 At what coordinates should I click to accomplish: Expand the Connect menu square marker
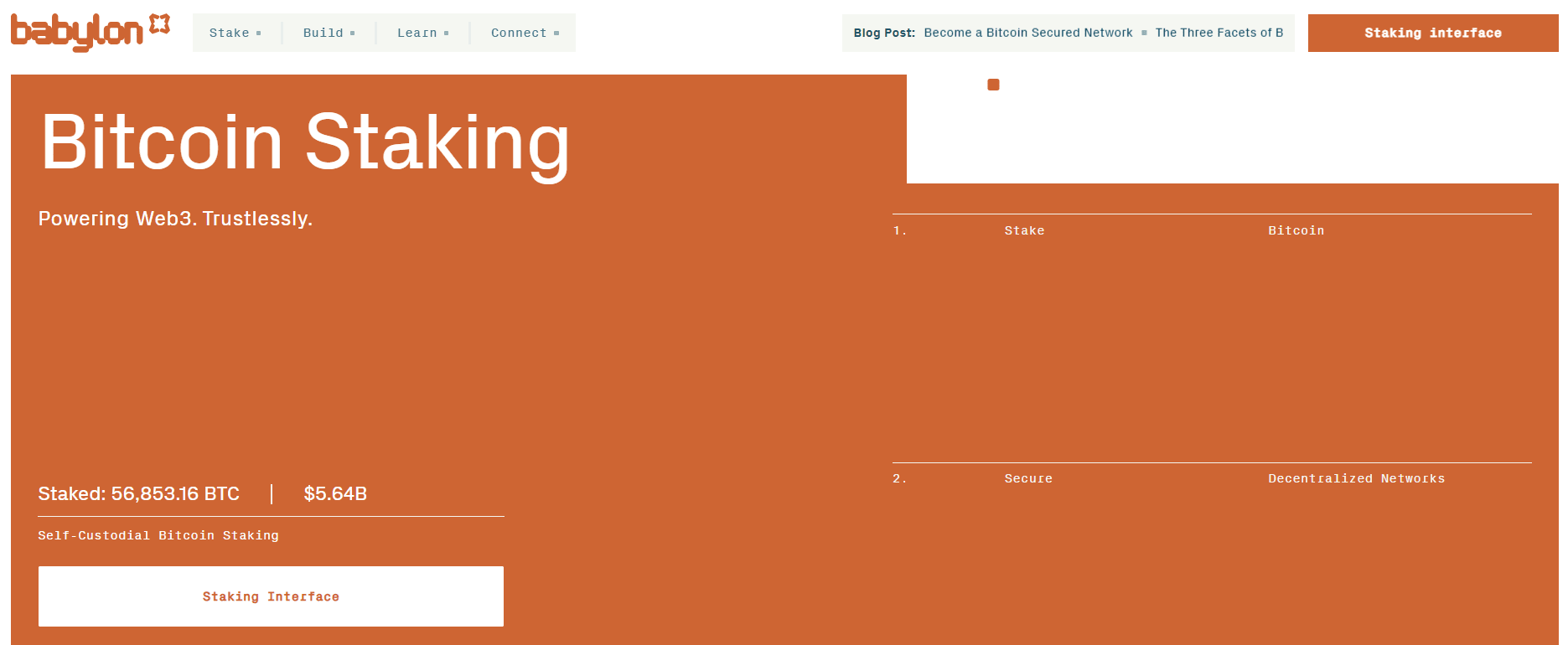coord(556,34)
